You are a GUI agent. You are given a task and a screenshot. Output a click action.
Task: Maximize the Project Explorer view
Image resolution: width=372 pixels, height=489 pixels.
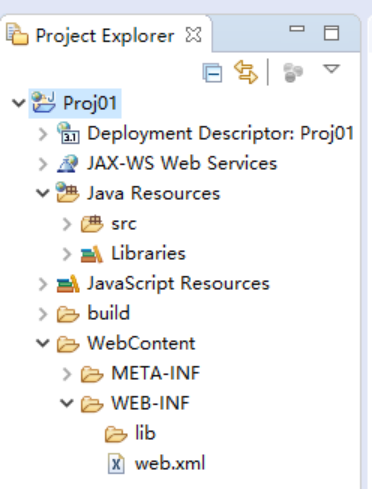click(x=331, y=33)
